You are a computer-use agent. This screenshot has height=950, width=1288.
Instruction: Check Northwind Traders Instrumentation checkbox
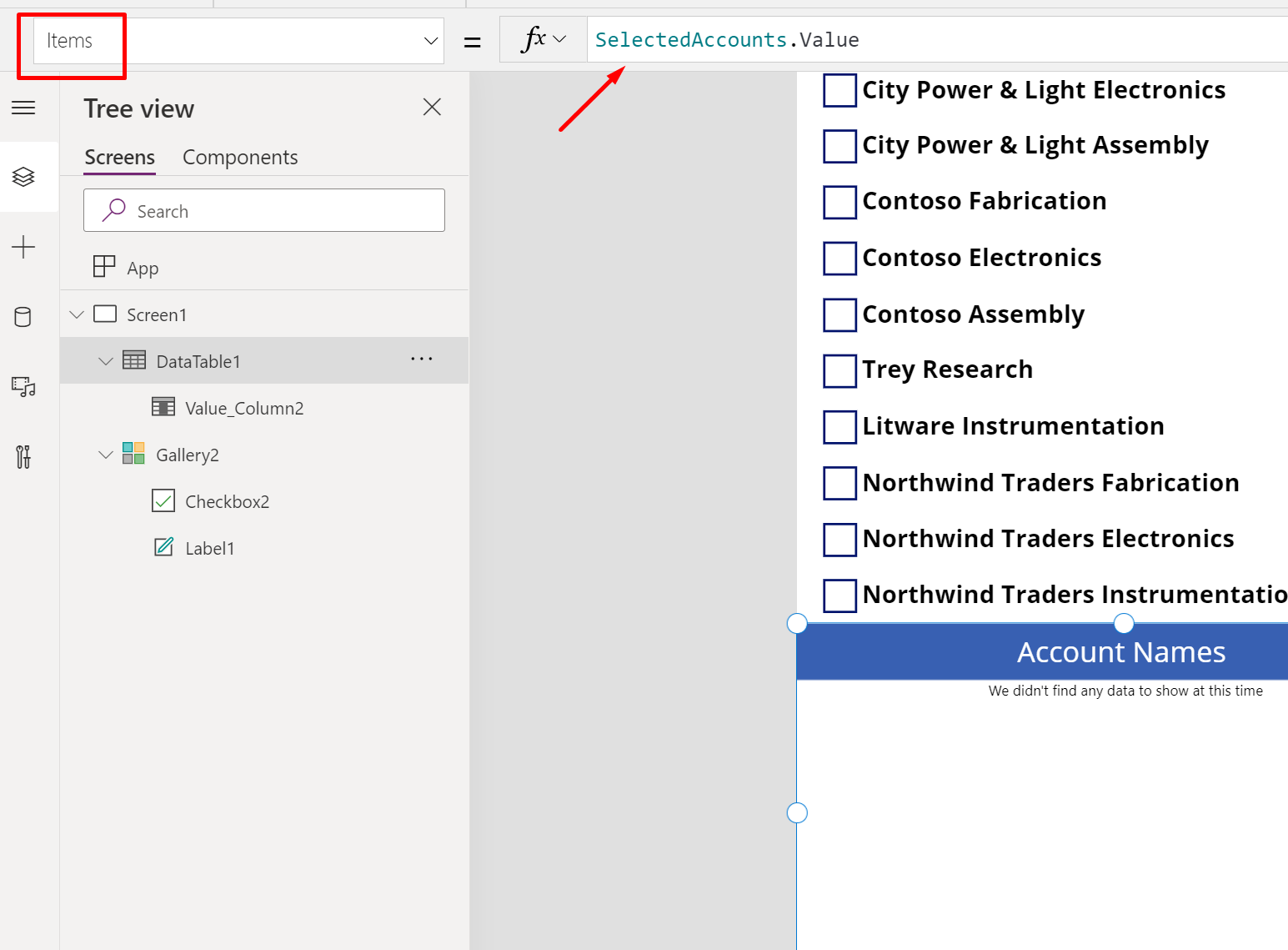click(839, 596)
